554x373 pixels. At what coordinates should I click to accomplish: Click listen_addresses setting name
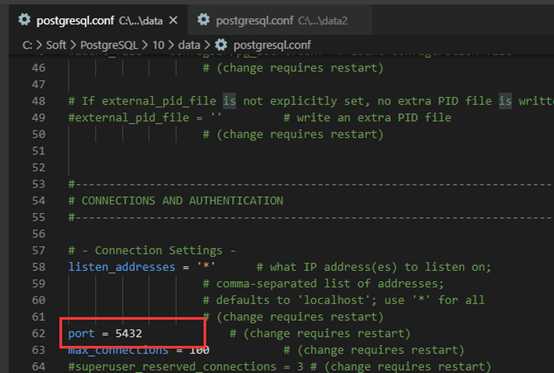point(122,267)
